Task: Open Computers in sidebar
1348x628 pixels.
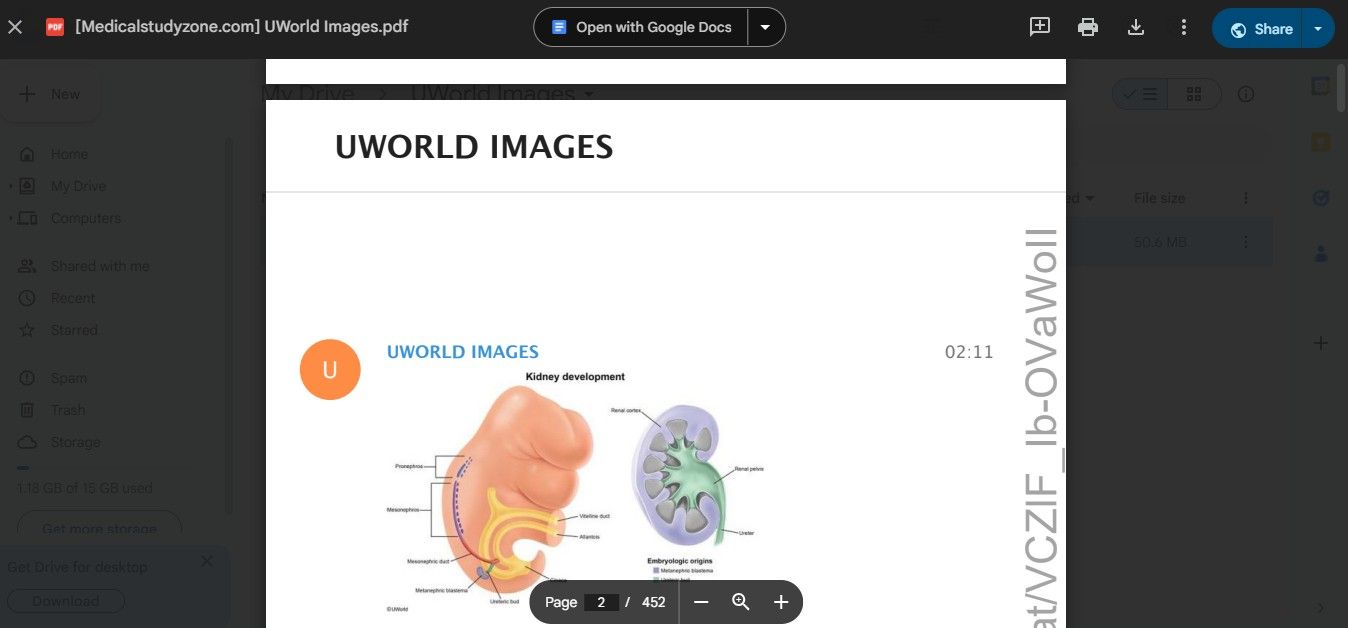Action: coord(86,218)
